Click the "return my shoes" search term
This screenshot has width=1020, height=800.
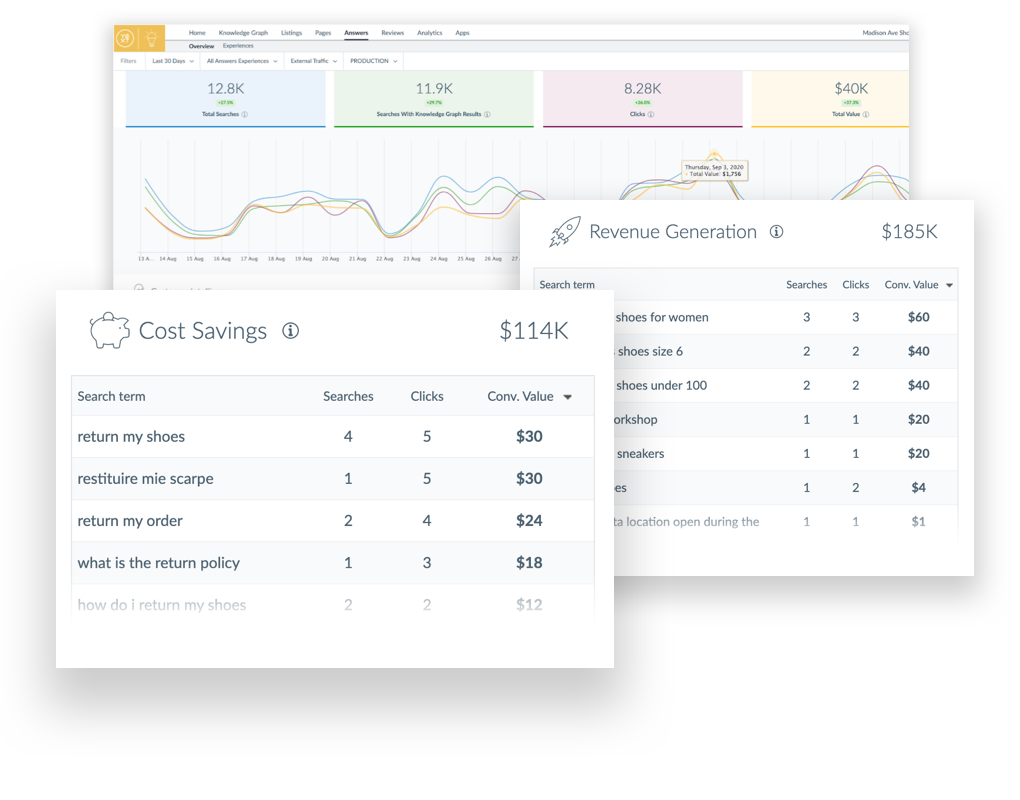pyautogui.click(x=131, y=437)
